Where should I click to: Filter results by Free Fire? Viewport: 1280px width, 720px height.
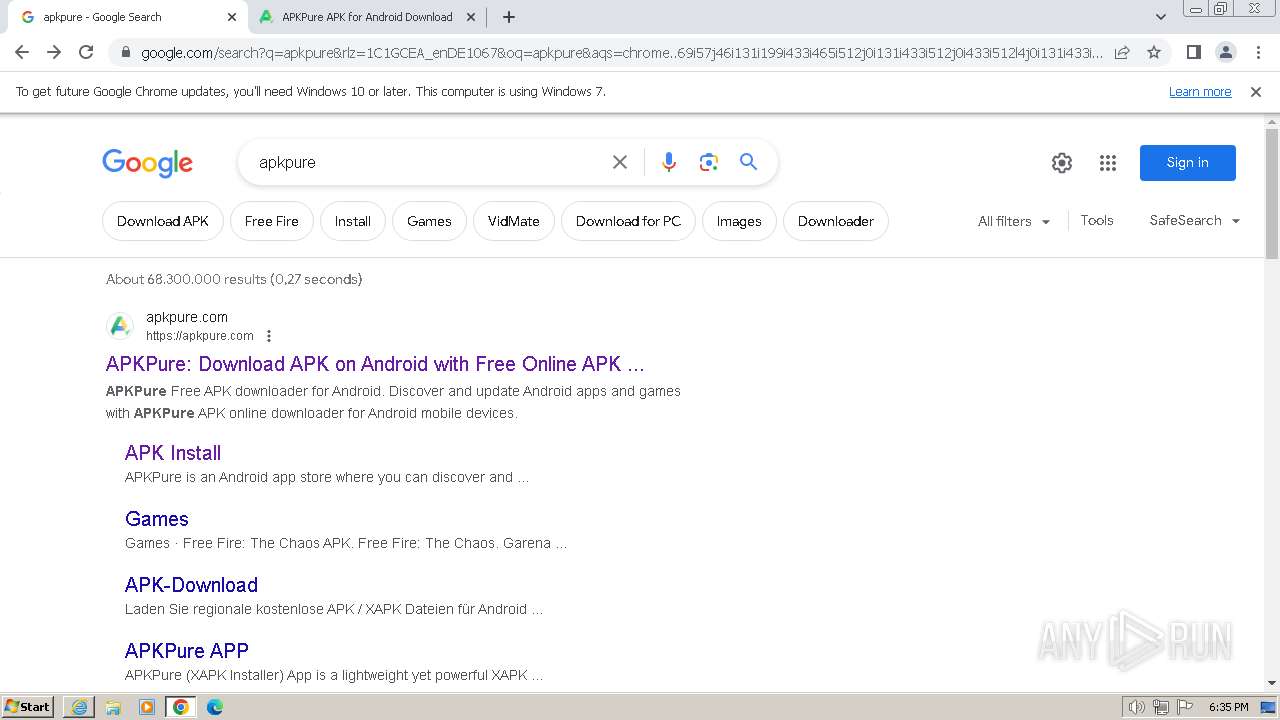[272, 221]
